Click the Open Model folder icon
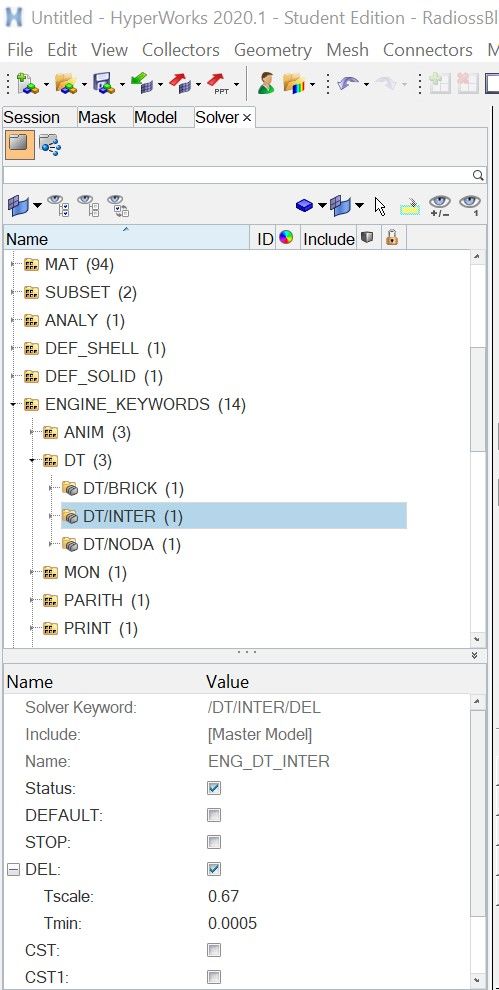Image resolution: width=499 pixels, height=990 pixels. [64, 83]
